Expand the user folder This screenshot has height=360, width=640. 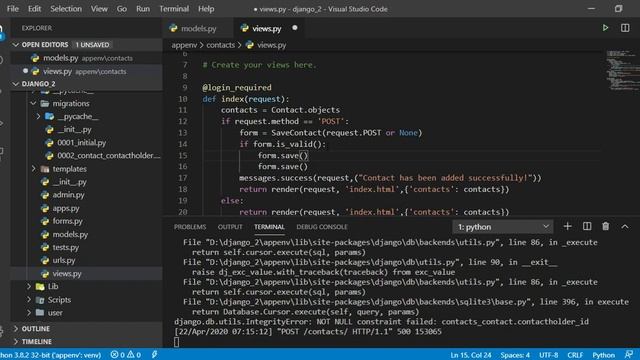tap(29, 313)
